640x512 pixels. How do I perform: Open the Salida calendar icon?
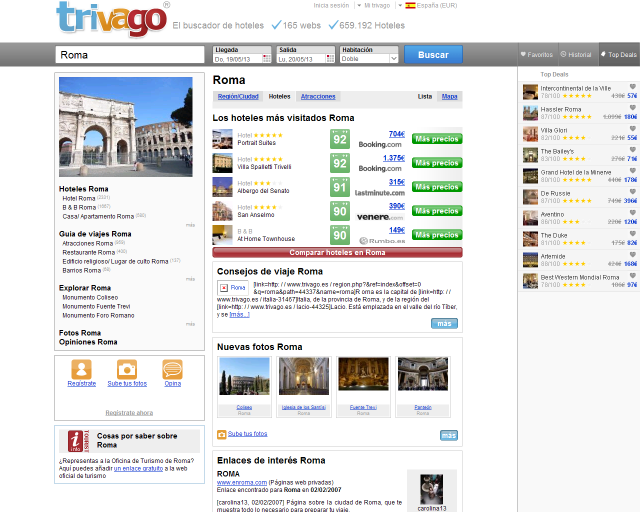[330, 59]
